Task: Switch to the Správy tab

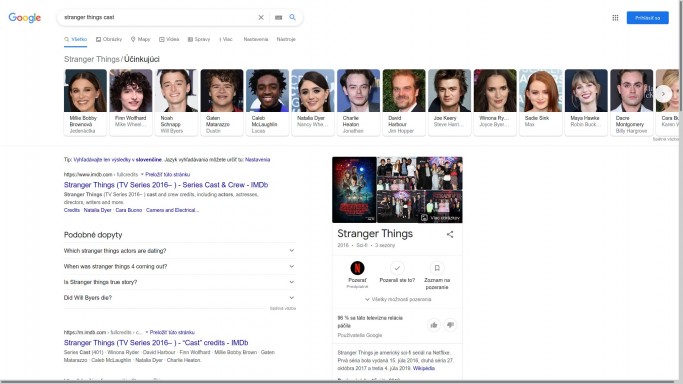Action: pyautogui.click(x=199, y=39)
